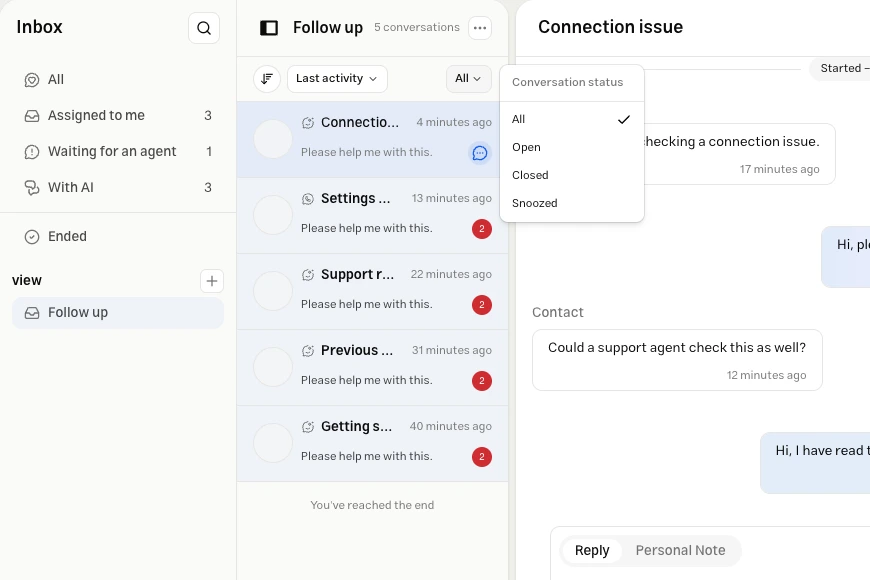Open Follow up more options menu
Screen dimensions: 870x580
(x=480, y=28)
